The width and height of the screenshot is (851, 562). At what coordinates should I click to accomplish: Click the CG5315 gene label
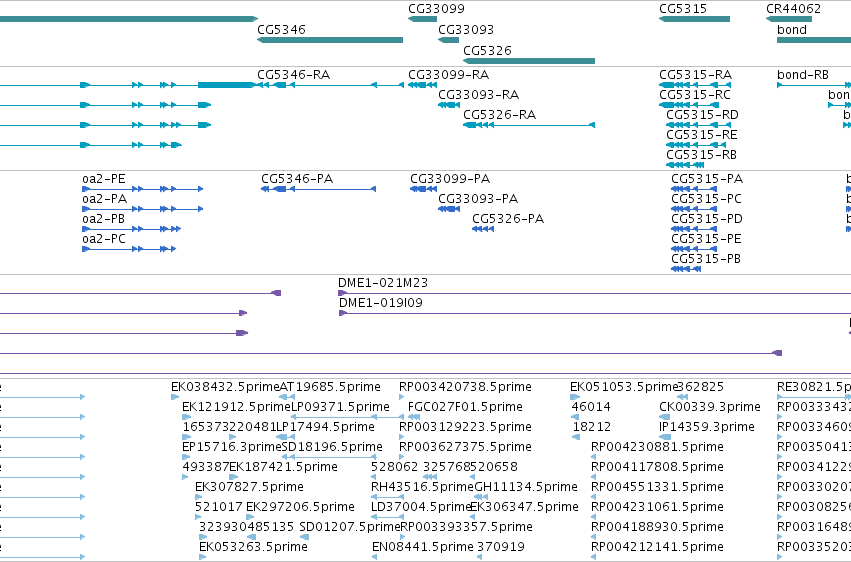coord(683,9)
